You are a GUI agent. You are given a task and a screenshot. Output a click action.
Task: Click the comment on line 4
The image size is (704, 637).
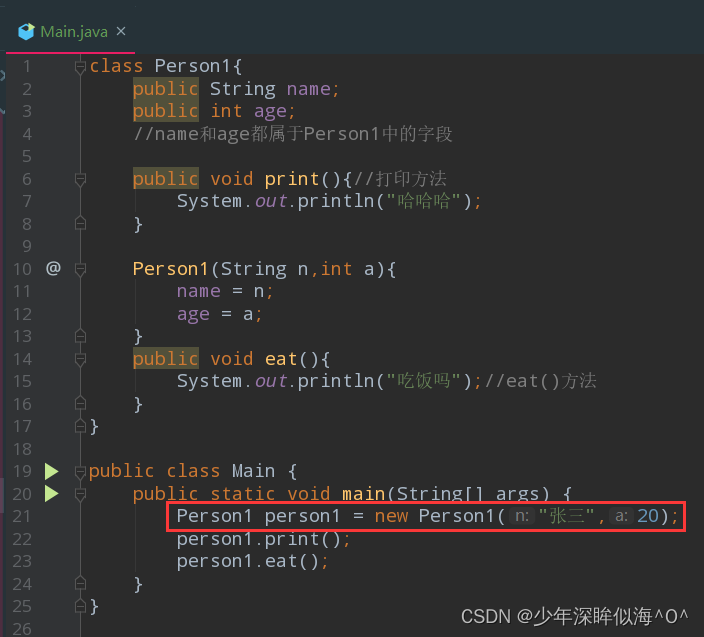click(293, 134)
